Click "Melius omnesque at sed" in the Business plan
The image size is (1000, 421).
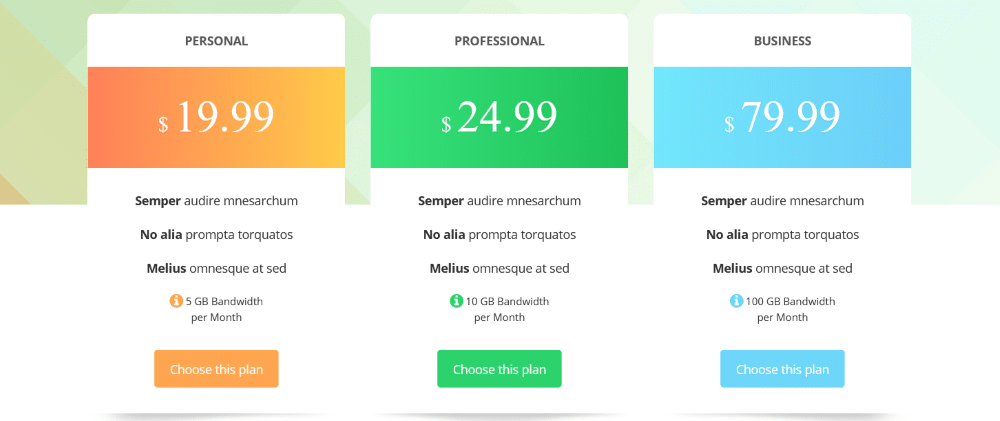(782, 268)
